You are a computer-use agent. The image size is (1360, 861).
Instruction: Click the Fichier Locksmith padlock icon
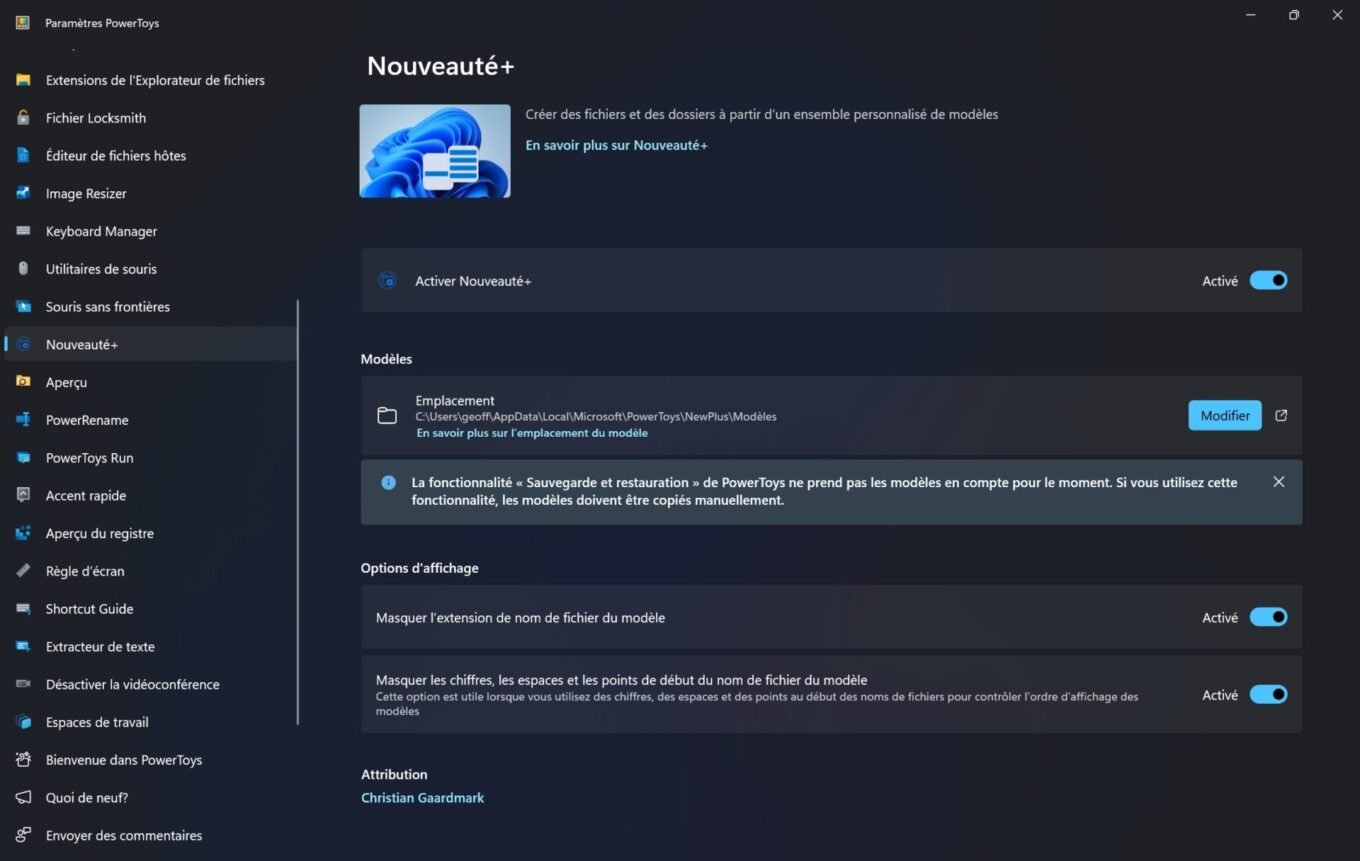point(23,118)
